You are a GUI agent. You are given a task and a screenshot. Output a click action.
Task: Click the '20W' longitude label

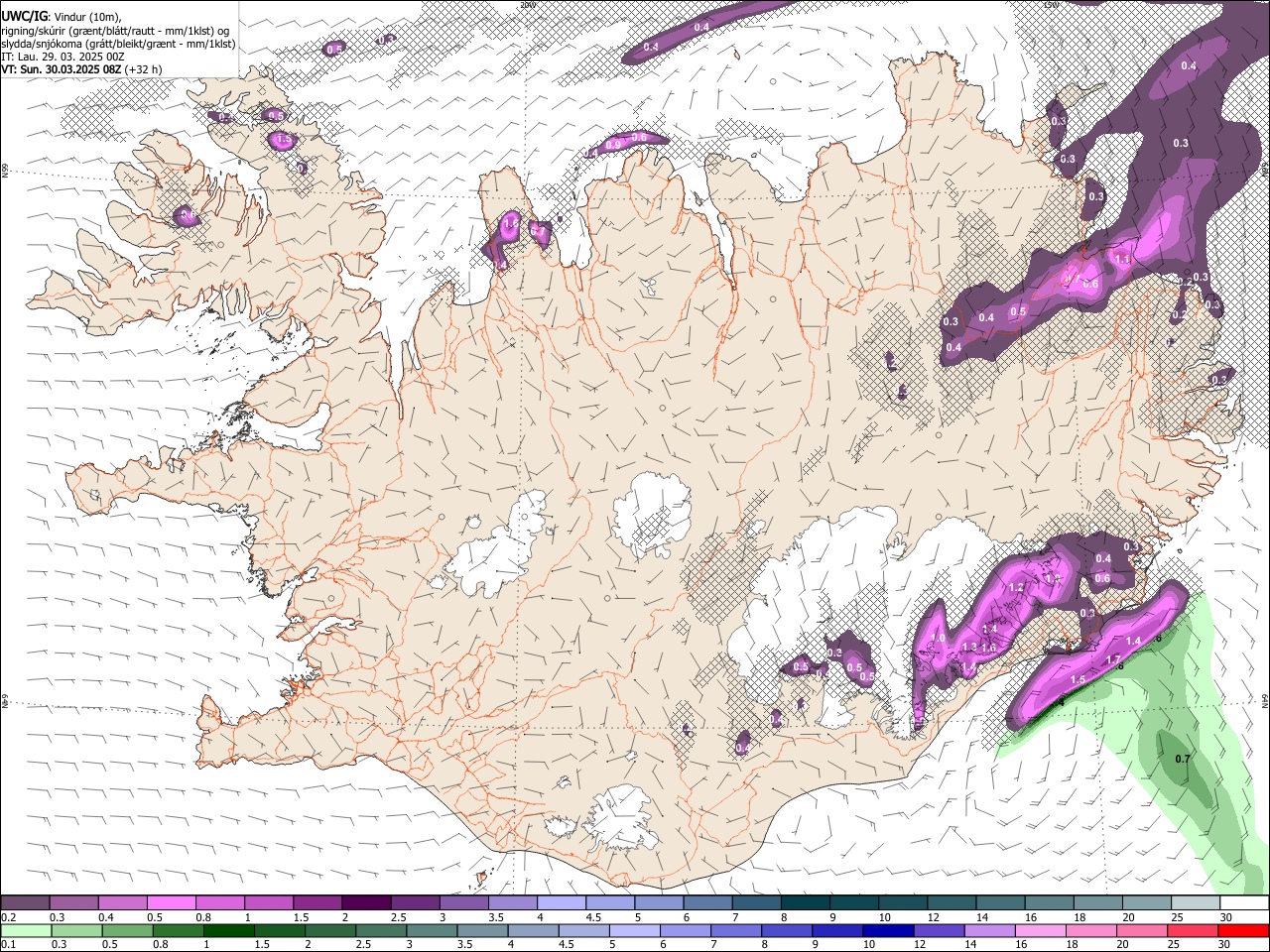tap(528, 4)
